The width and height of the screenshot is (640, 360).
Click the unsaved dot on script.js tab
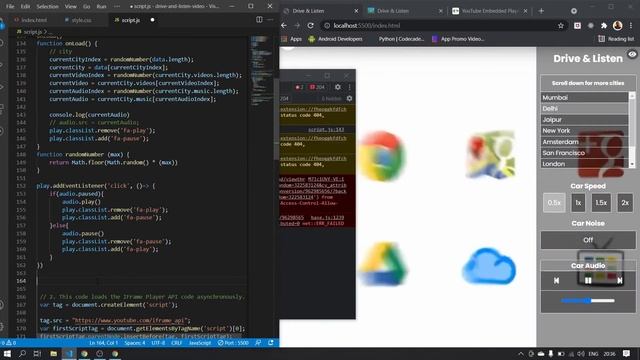(152, 20)
